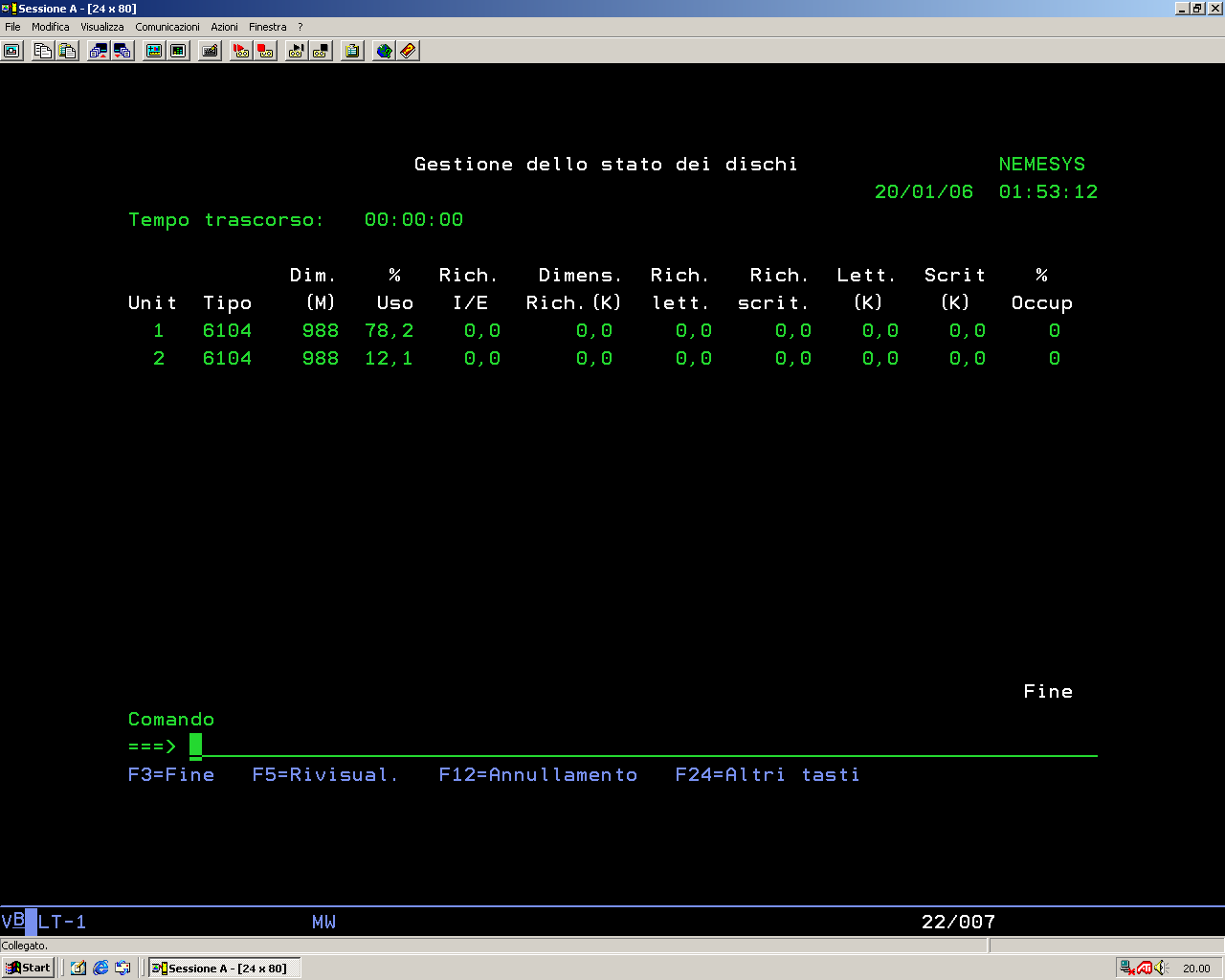Click the 20.00 taskbar clock
This screenshot has height=980, width=1225.
[1196, 969]
